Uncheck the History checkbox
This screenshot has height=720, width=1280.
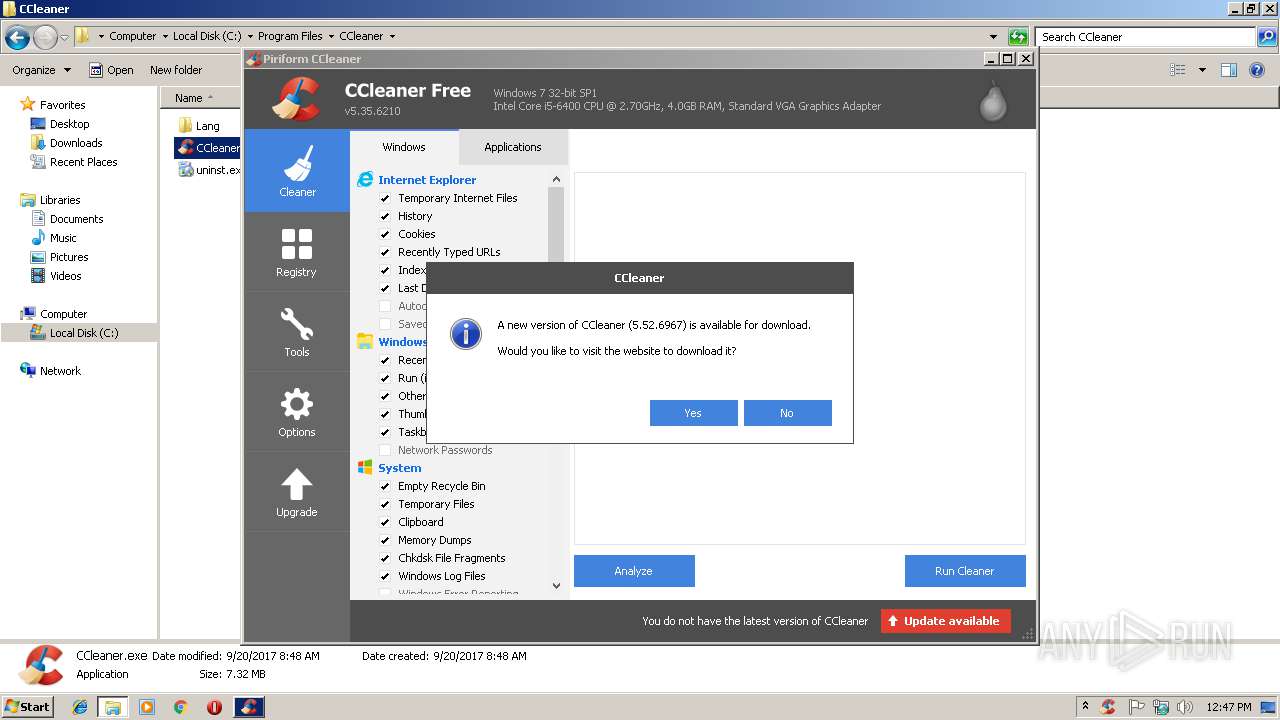click(x=385, y=216)
